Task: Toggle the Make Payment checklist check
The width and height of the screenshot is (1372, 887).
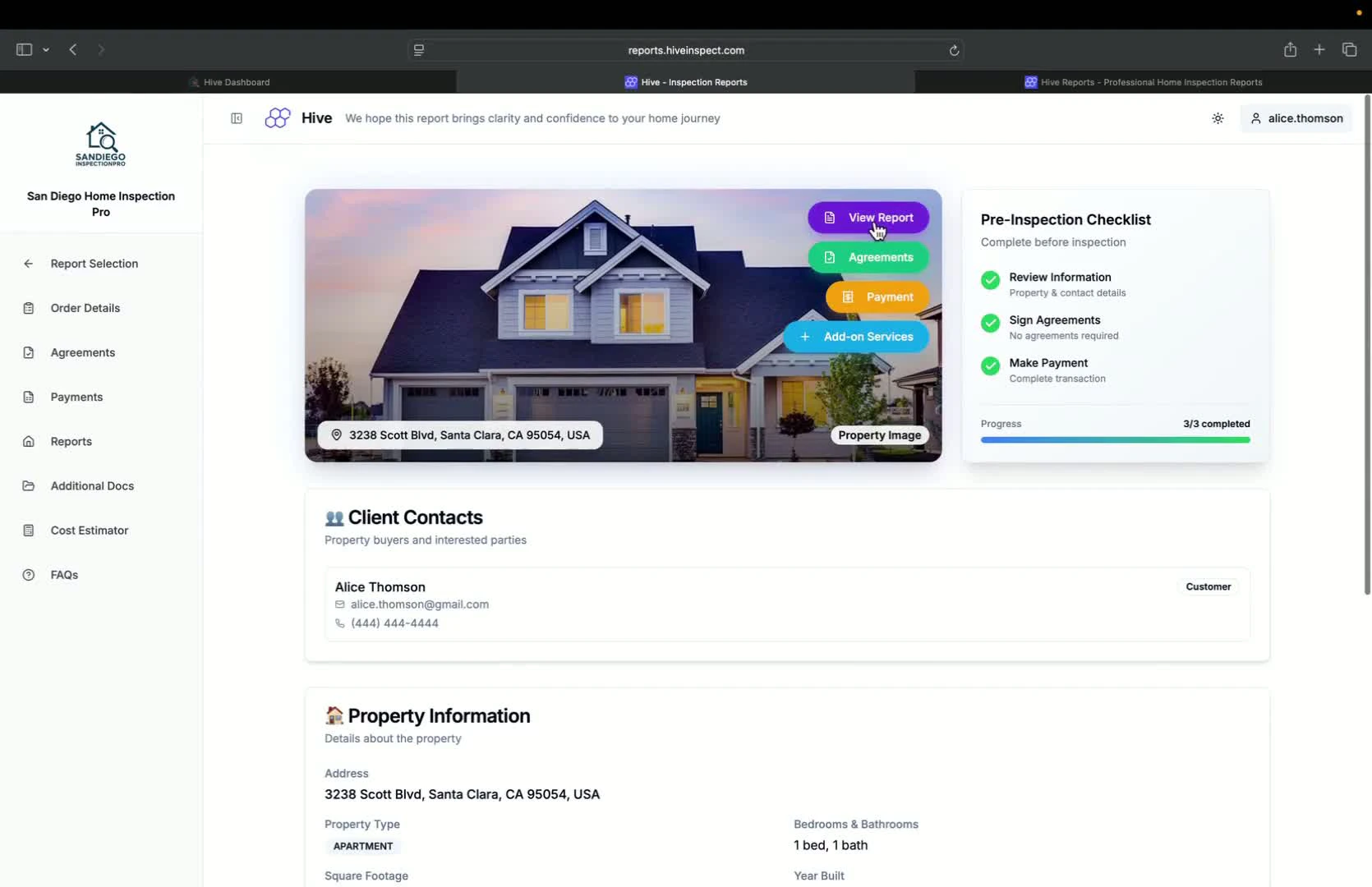Action: pyautogui.click(x=989, y=366)
